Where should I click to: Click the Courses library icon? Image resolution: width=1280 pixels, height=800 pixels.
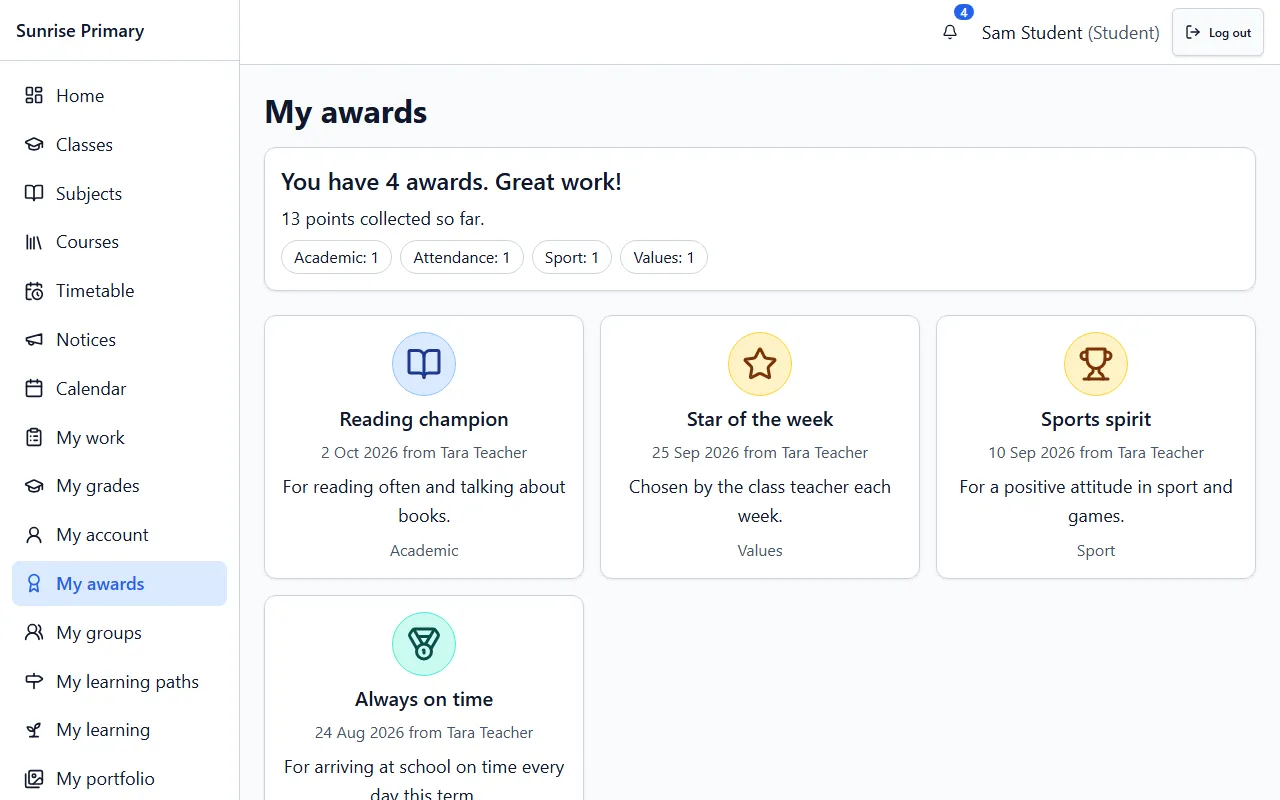[x=34, y=242]
